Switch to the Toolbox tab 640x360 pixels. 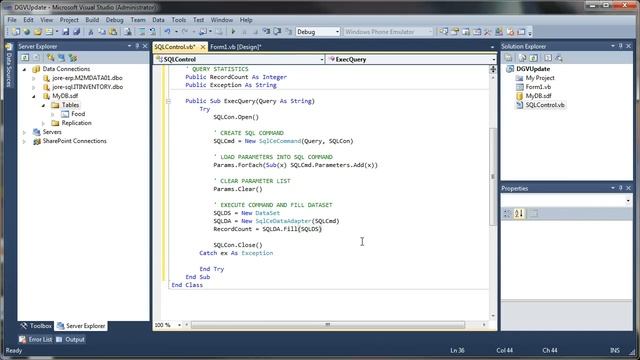[x=36, y=326]
